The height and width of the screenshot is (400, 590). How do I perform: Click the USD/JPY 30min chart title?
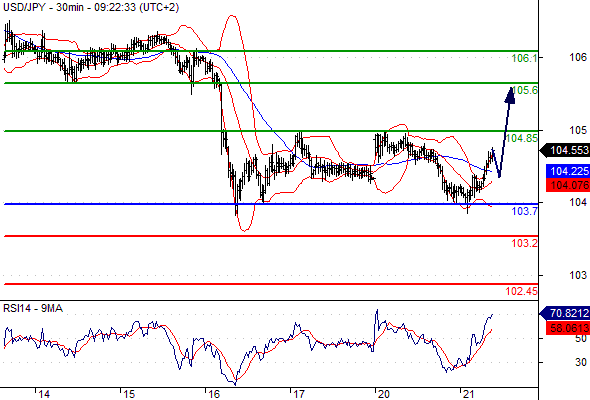(91, 7)
